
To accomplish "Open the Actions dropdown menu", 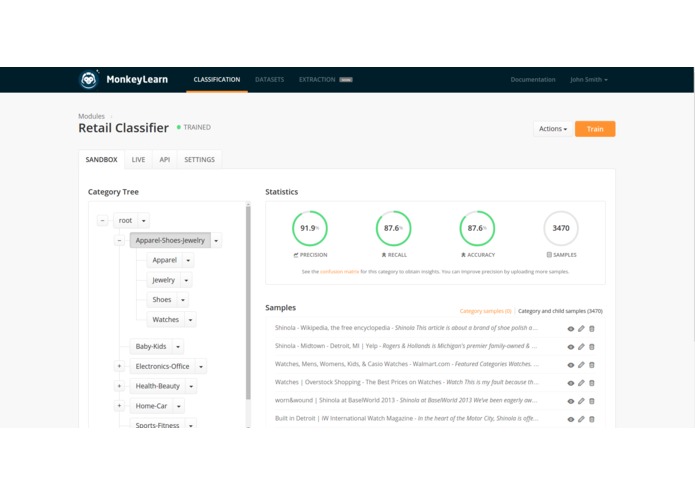I will (553, 129).
